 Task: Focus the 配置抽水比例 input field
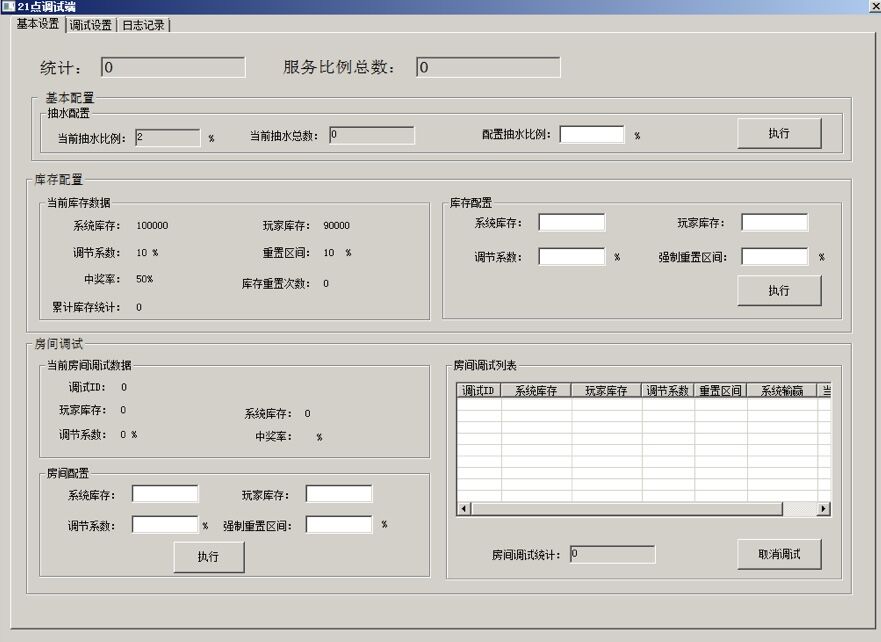tap(592, 135)
